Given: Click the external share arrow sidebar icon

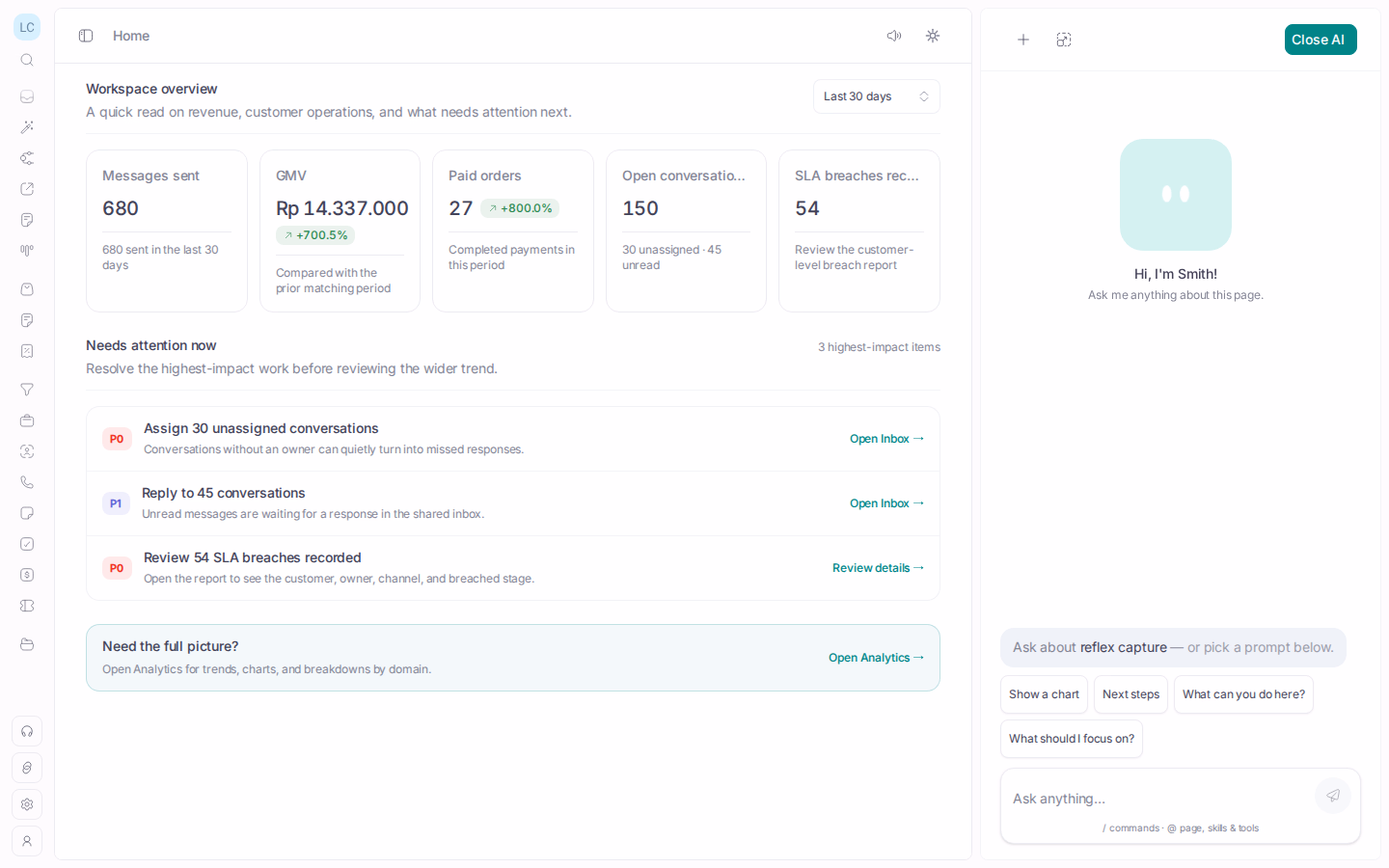Looking at the screenshot, I should [x=27, y=189].
